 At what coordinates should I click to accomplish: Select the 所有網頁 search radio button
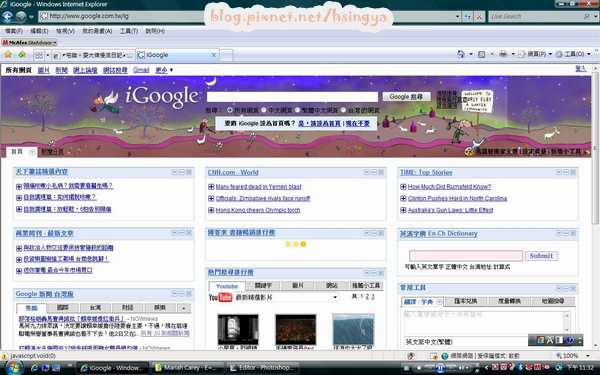point(229,110)
